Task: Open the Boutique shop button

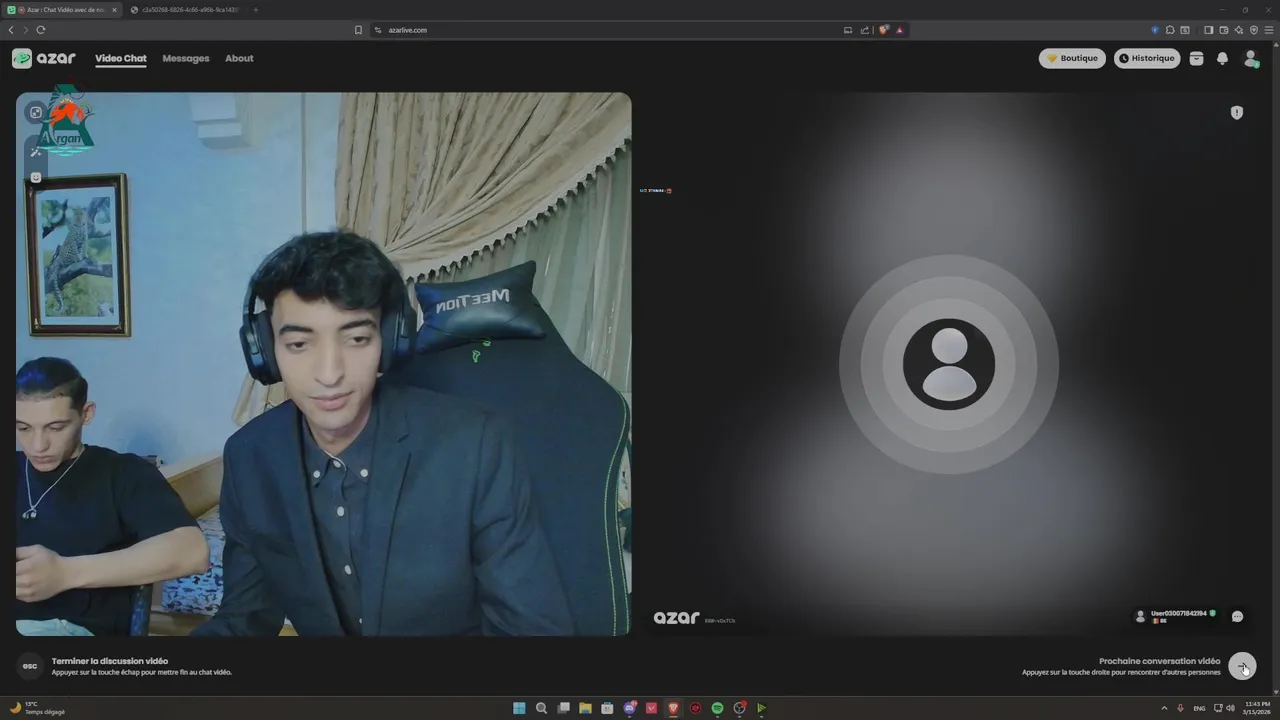Action: pos(1072,58)
